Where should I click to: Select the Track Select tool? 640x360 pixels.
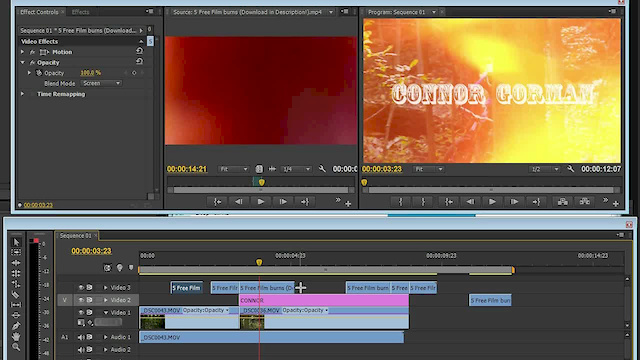[x=16, y=252]
